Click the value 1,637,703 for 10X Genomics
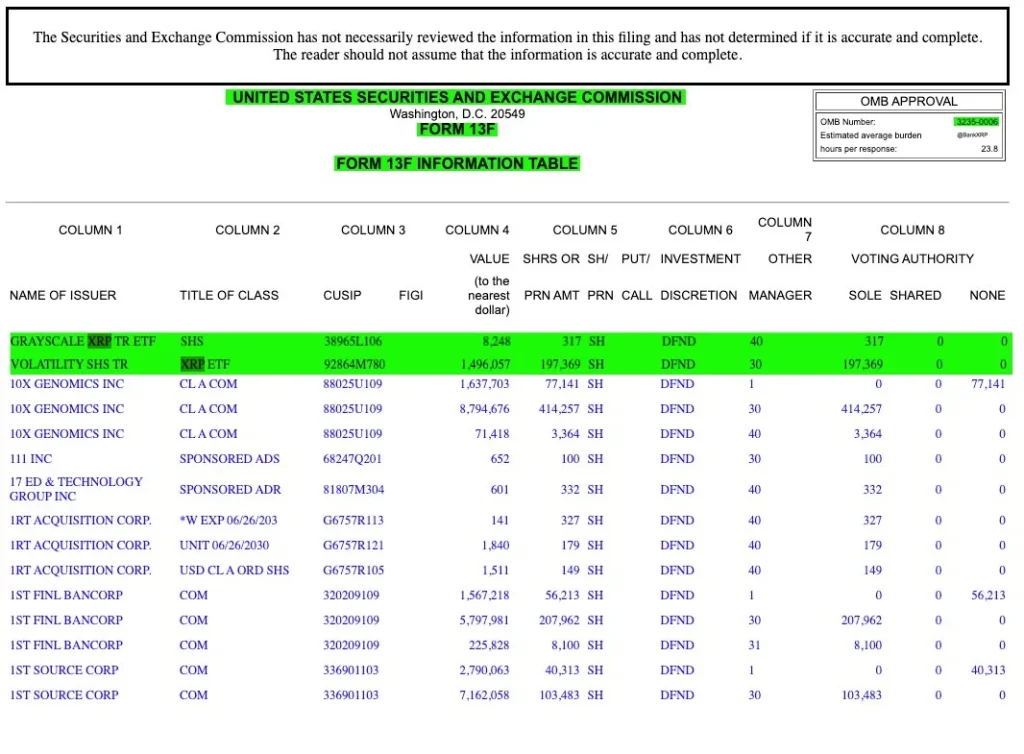This screenshot has width=1024, height=754. tap(485, 384)
